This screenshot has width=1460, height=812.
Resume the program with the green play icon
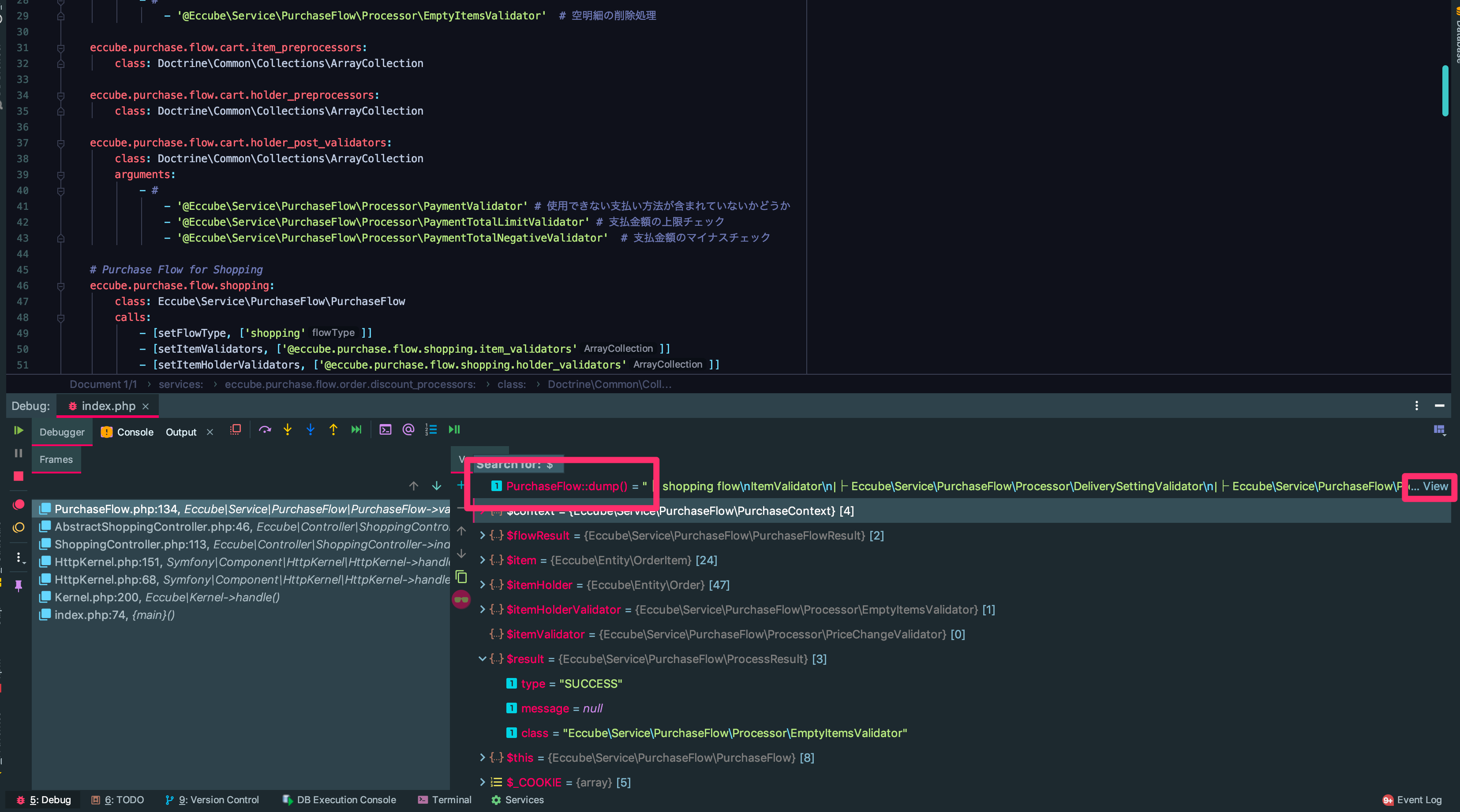click(x=18, y=430)
